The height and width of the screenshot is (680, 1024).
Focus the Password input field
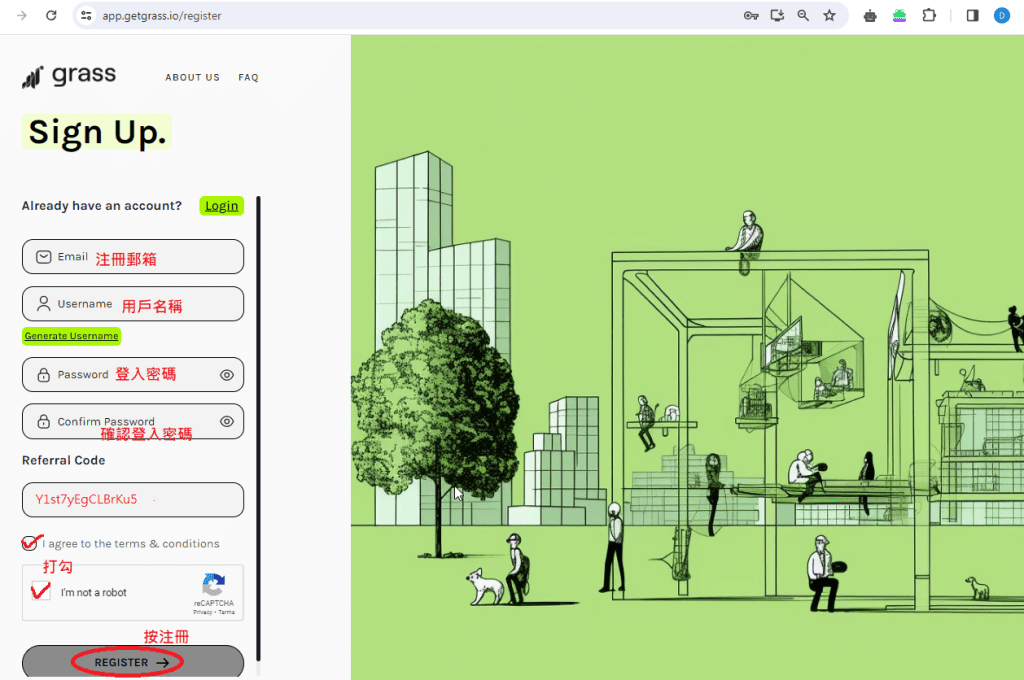(x=133, y=374)
